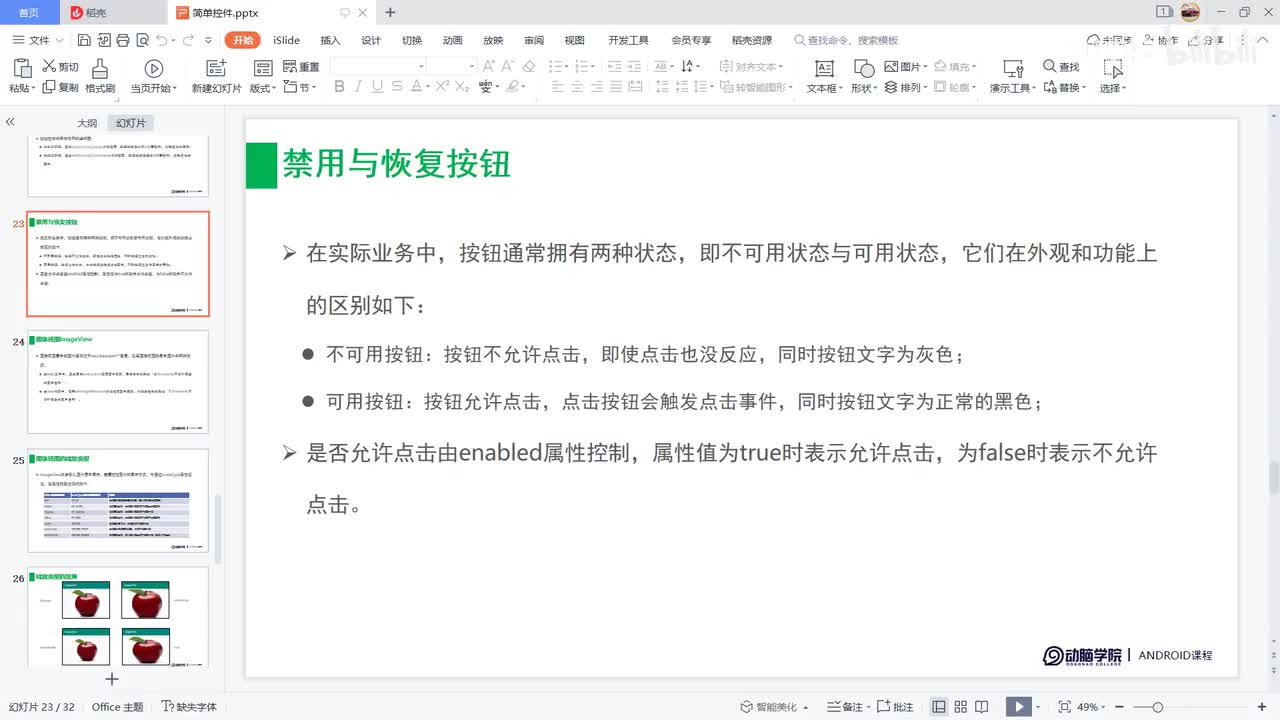The width and height of the screenshot is (1280, 720).
Task: Switch to reading view in status bar
Action: click(x=982, y=707)
